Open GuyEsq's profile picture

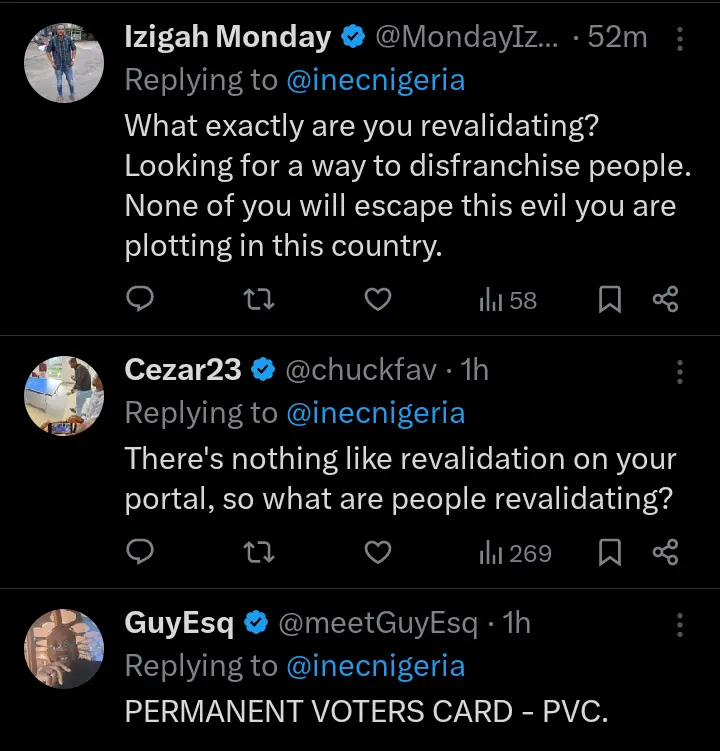click(64, 650)
